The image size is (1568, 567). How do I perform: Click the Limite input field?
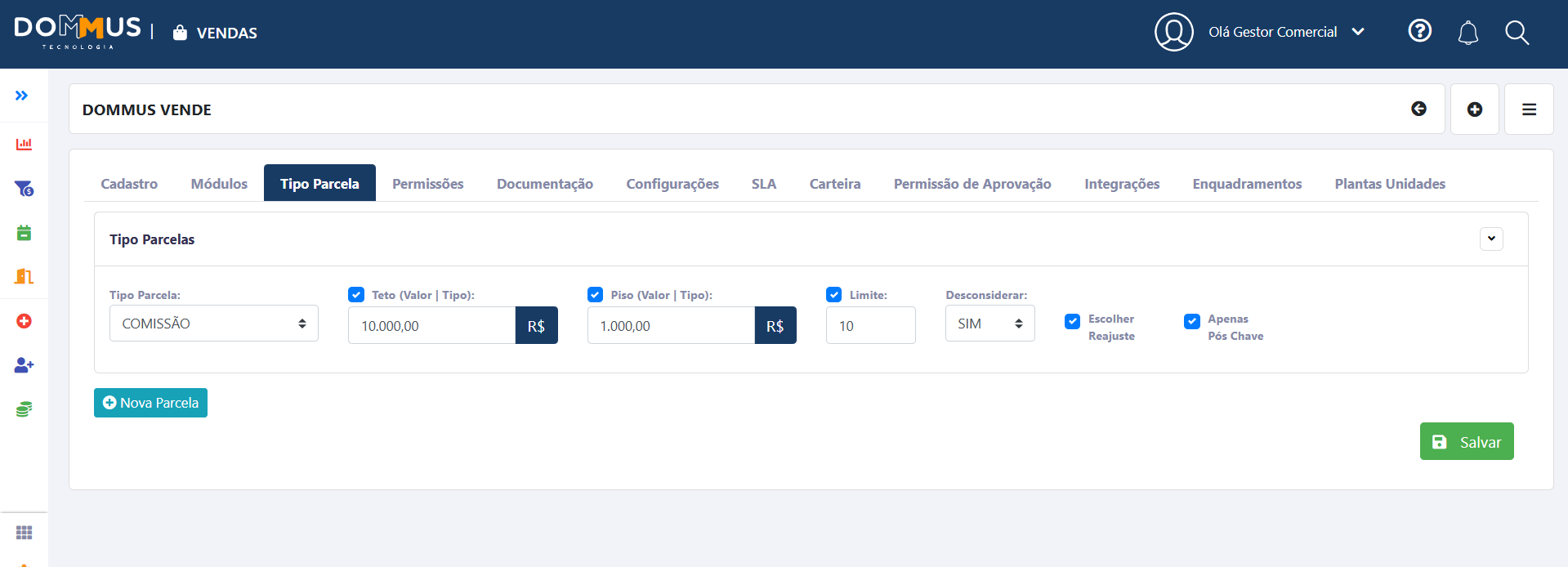click(x=870, y=326)
